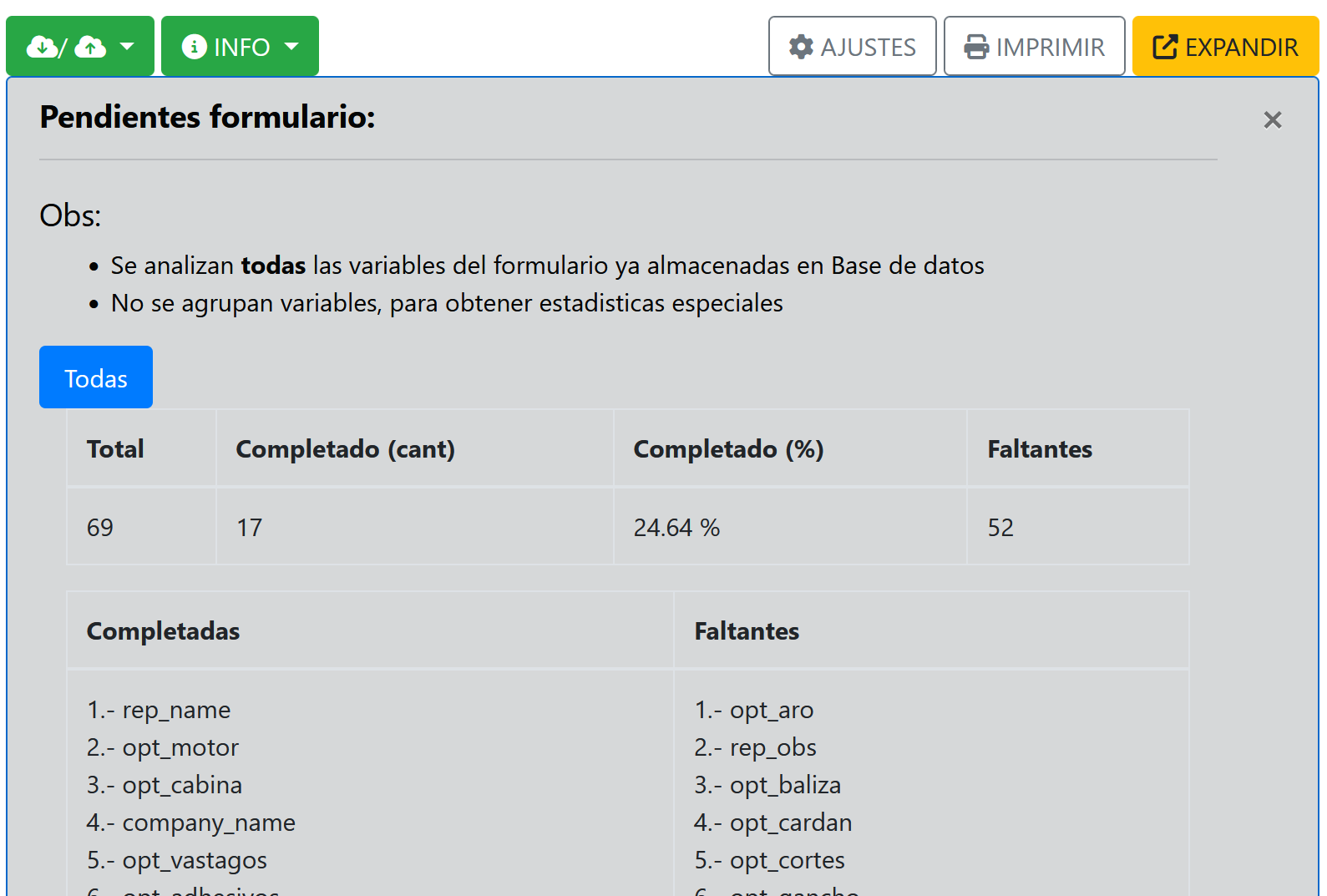Select the 24.64 % cell value
This screenshot has height=896, width=1327.
tap(676, 528)
